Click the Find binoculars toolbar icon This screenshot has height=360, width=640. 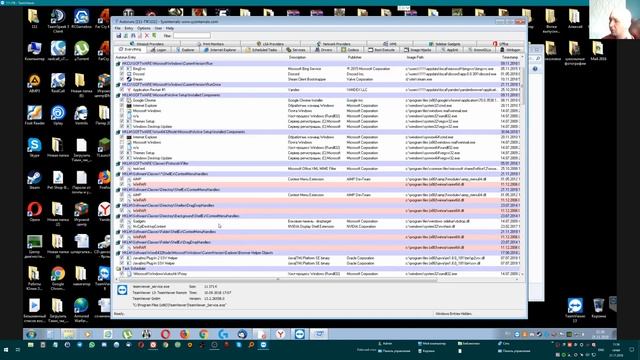(x=133, y=36)
